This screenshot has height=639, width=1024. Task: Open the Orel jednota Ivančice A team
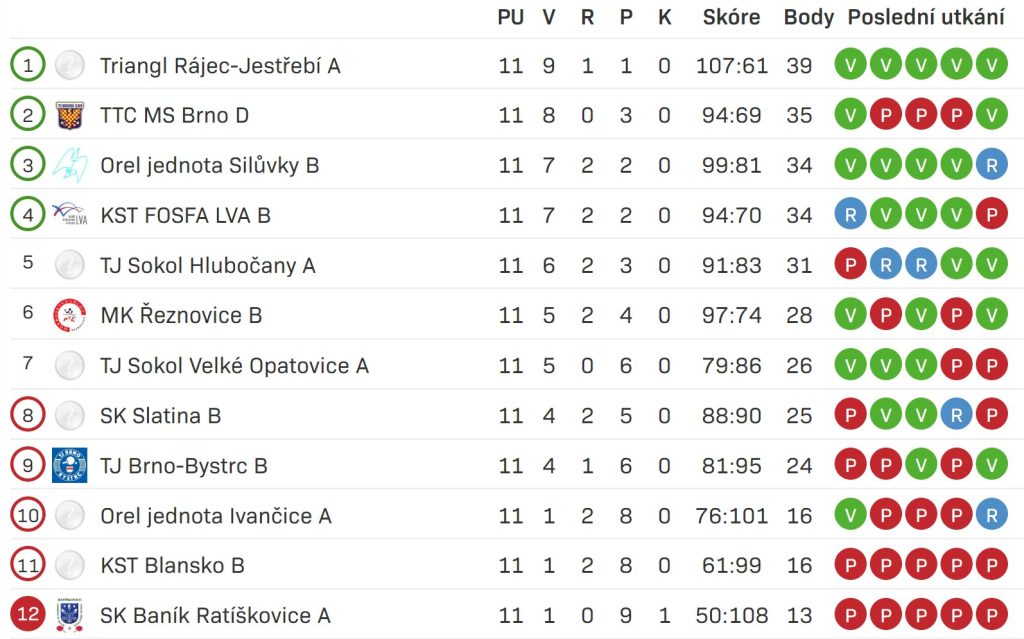pyautogui.click(x=216, y=516)
